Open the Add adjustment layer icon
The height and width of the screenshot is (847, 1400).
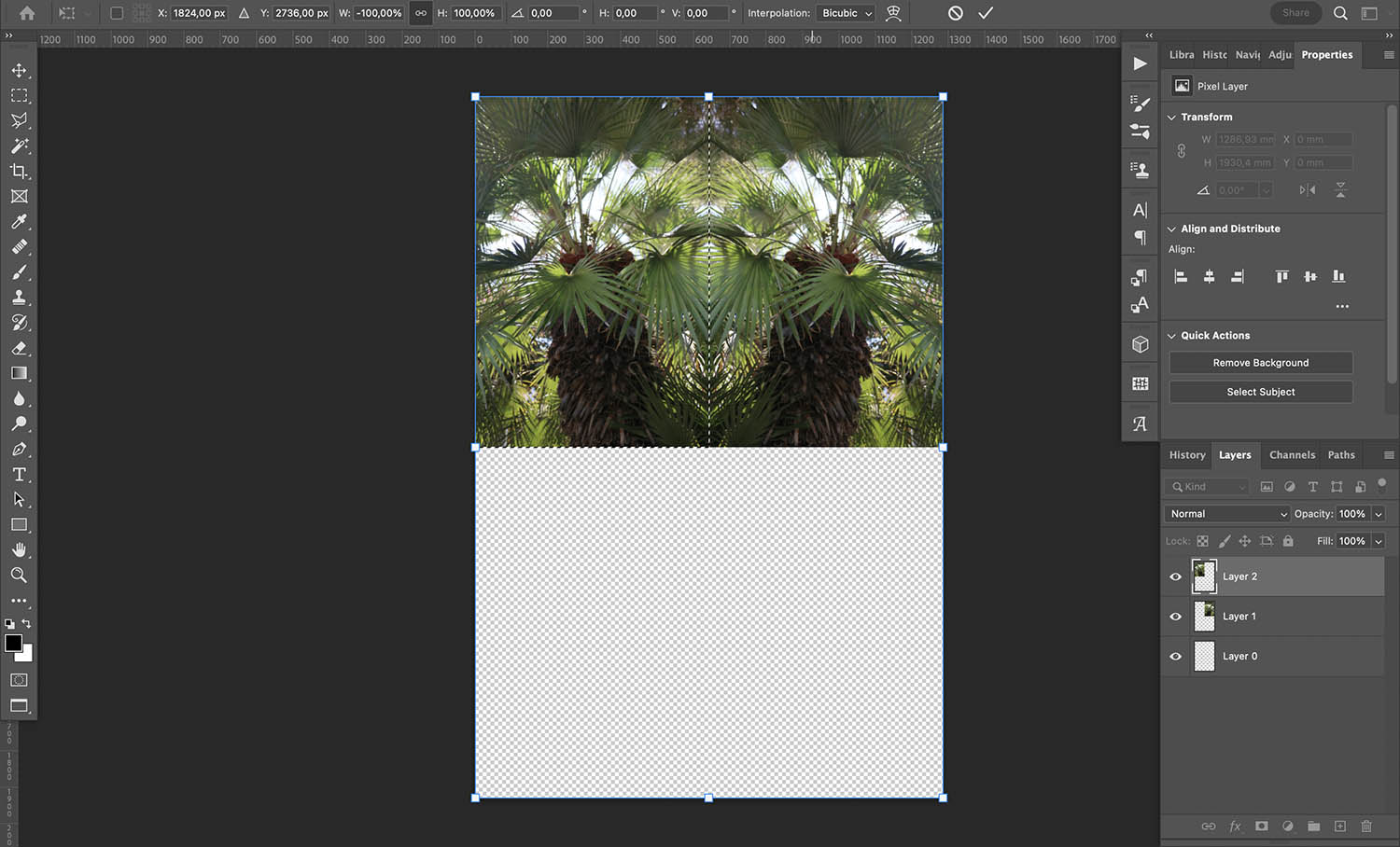click(1288, 826)
